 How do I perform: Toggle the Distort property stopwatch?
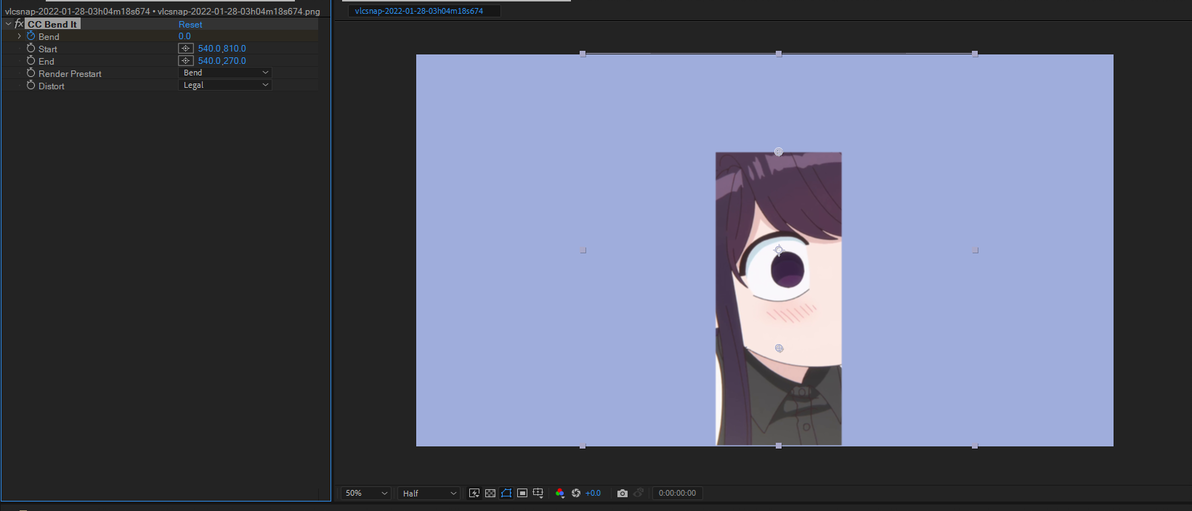[x=31, y=86]
